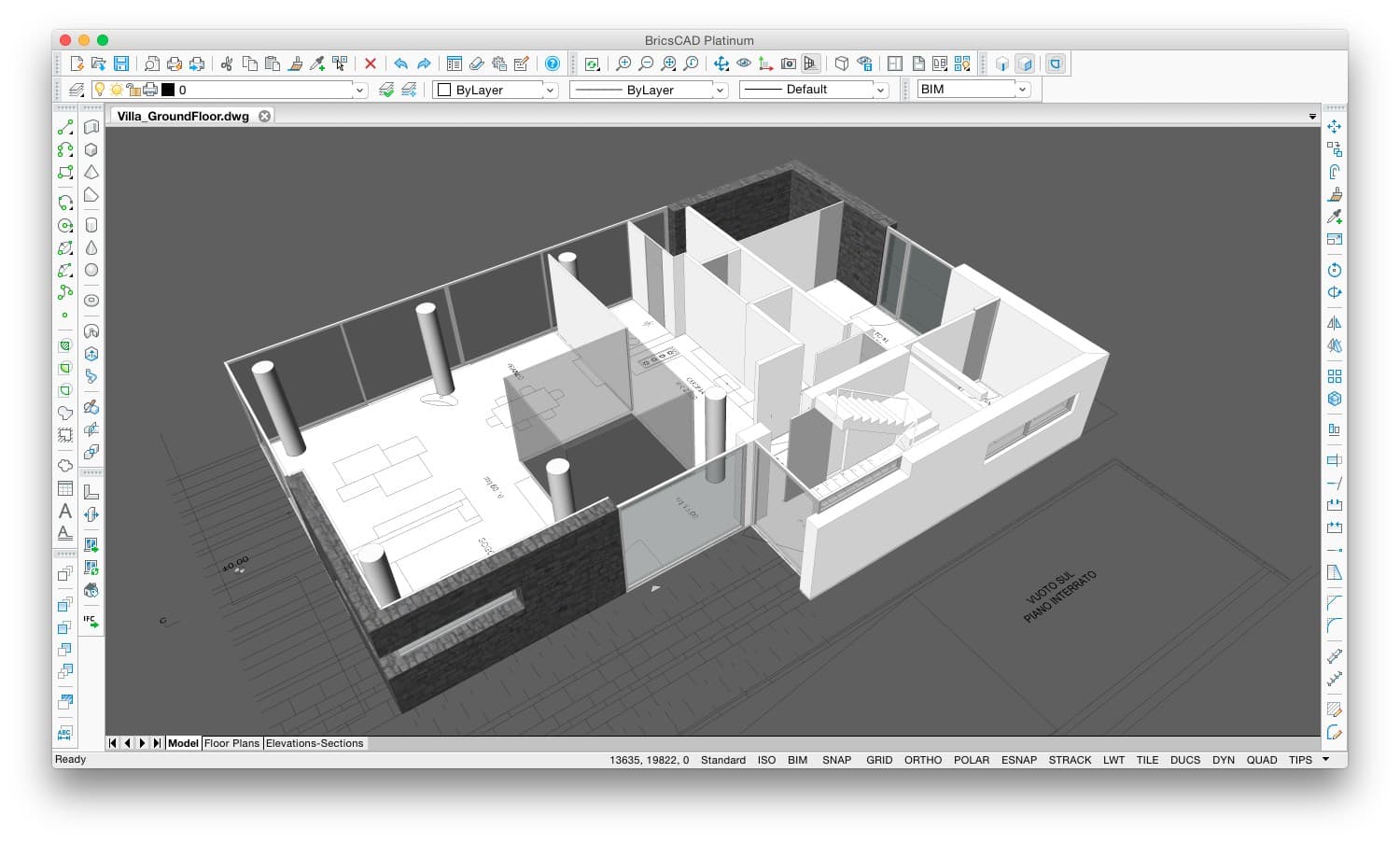Toggle LWT lineweight display
Image resolution: width=1400 pixels, height=843 pixels.
[x=1113, y=760]
